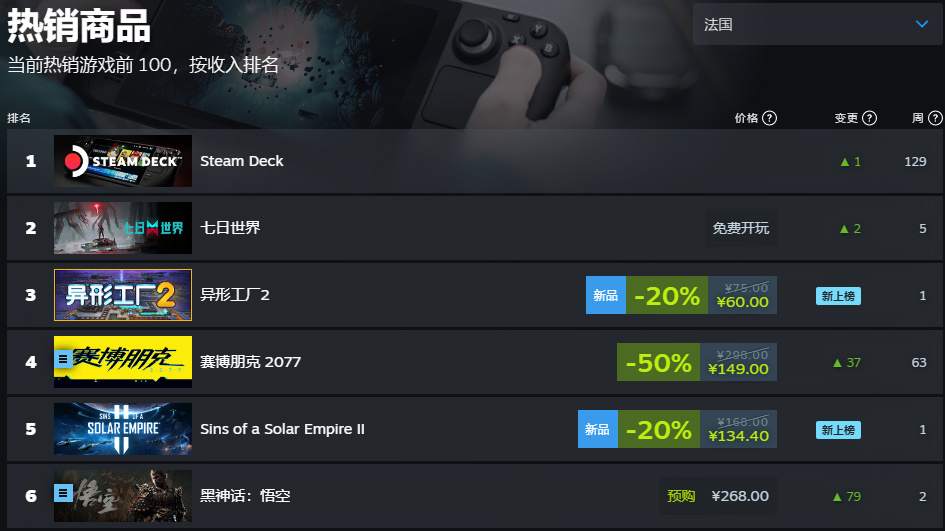Click the weeks column help icon
945x531 pixels.
(x=935, y=118)
